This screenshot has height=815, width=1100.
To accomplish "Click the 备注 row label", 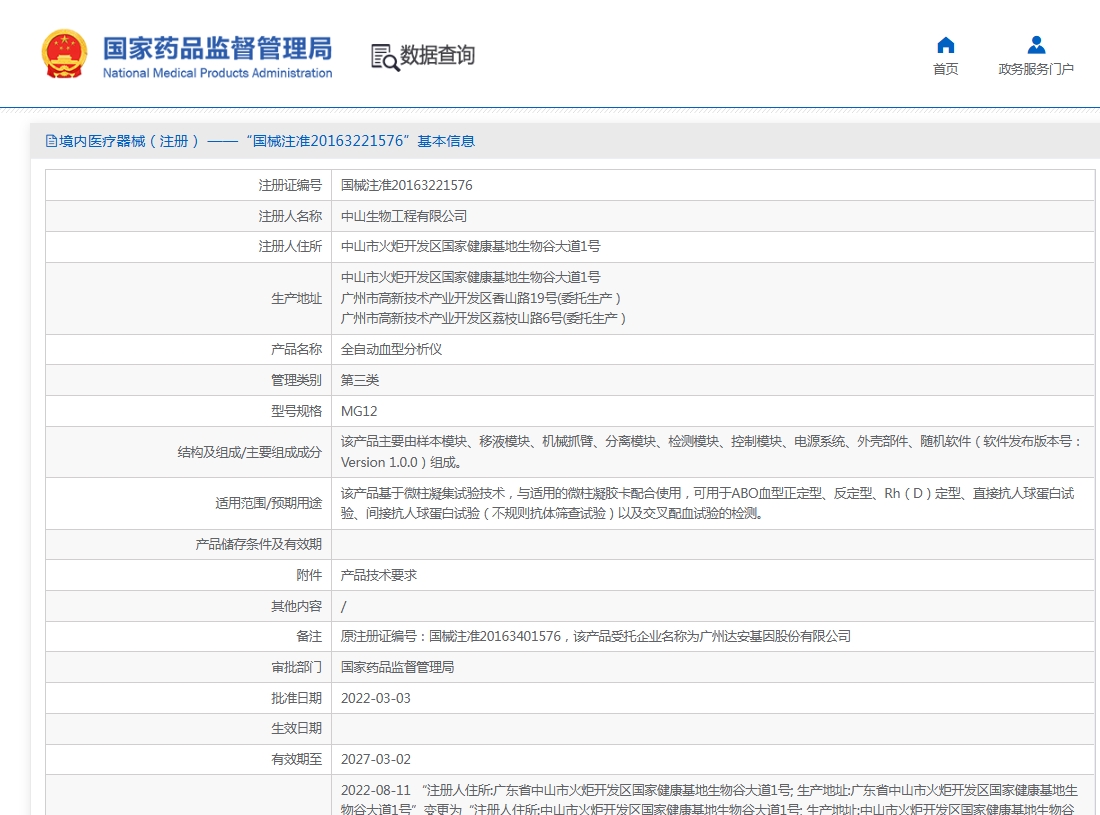I will coord(309,636).
